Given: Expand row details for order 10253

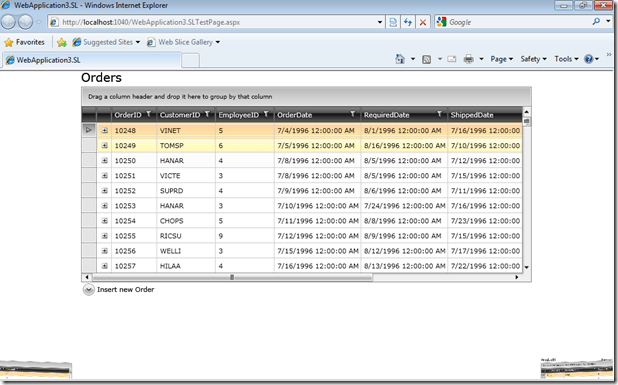Looking at the screenshot, I should (x=104, y=206).
